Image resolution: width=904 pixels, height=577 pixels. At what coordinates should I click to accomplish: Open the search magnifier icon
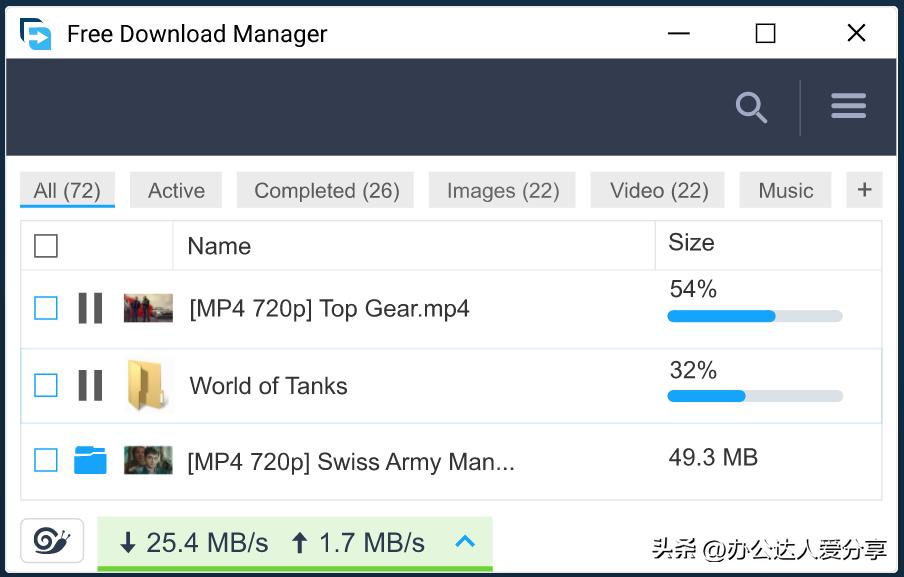(x=751, y=107)
